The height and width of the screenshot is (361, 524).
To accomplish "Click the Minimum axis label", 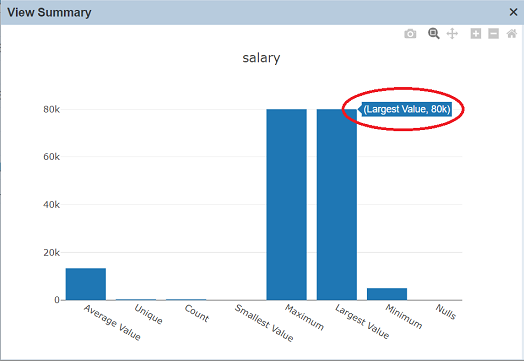I will click(x=404, y=316).
